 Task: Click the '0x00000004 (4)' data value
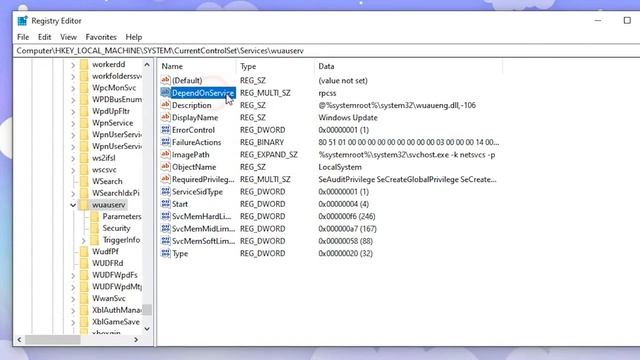tap(343, 204)
